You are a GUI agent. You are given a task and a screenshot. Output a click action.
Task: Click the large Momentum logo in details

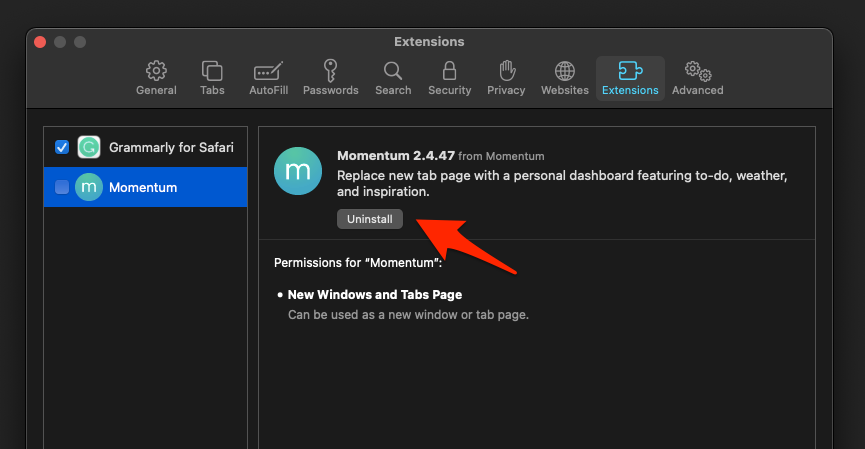298,172
